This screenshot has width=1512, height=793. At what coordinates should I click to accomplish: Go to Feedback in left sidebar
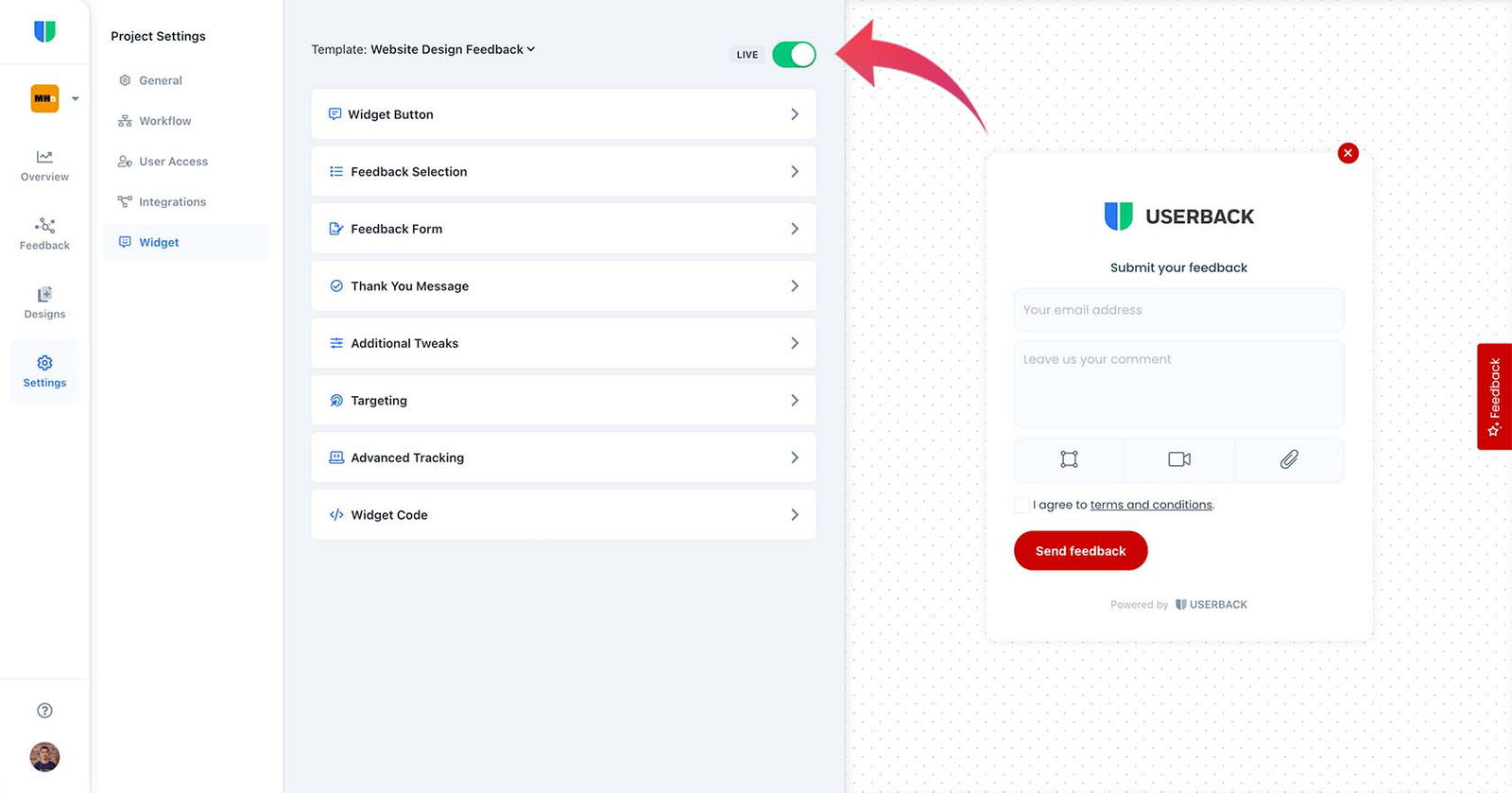pos(44,233)
